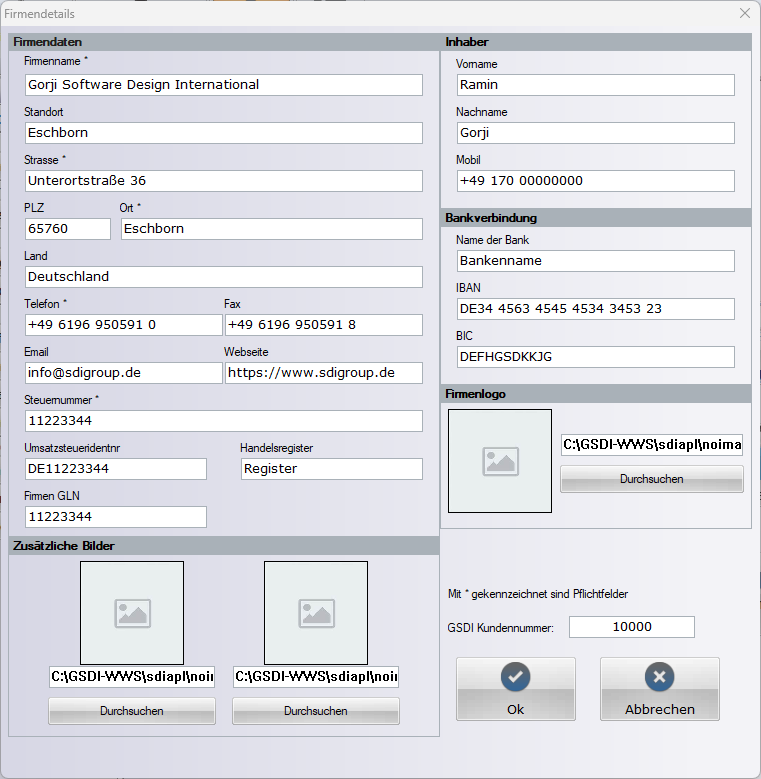Viewport: 761px width, 779px height.
Task: Click the PLZ field with 65760
Action: (x=68, y=229)
